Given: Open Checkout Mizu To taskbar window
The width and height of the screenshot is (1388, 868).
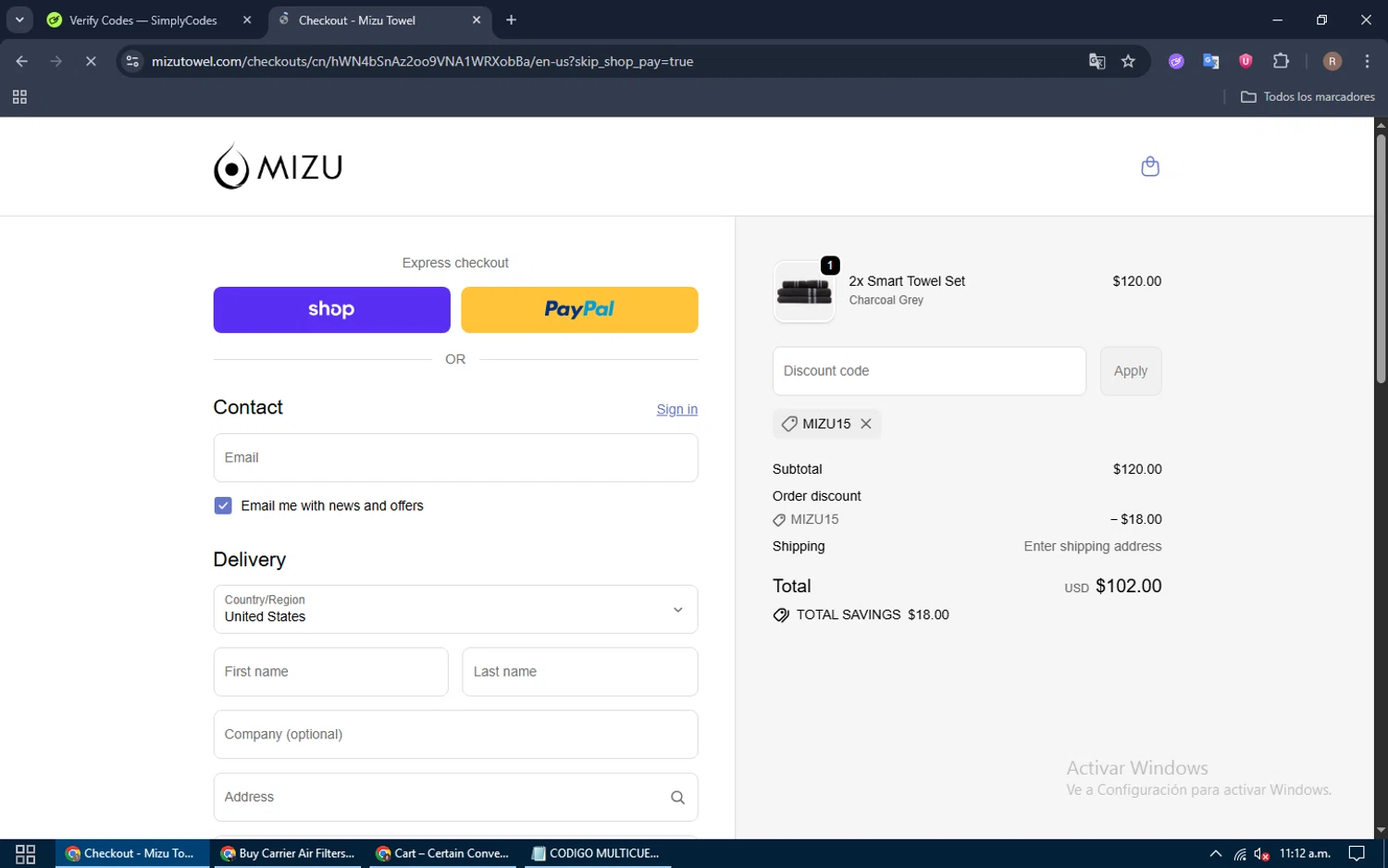Looking at the screenshot, I should coord(132,854).
